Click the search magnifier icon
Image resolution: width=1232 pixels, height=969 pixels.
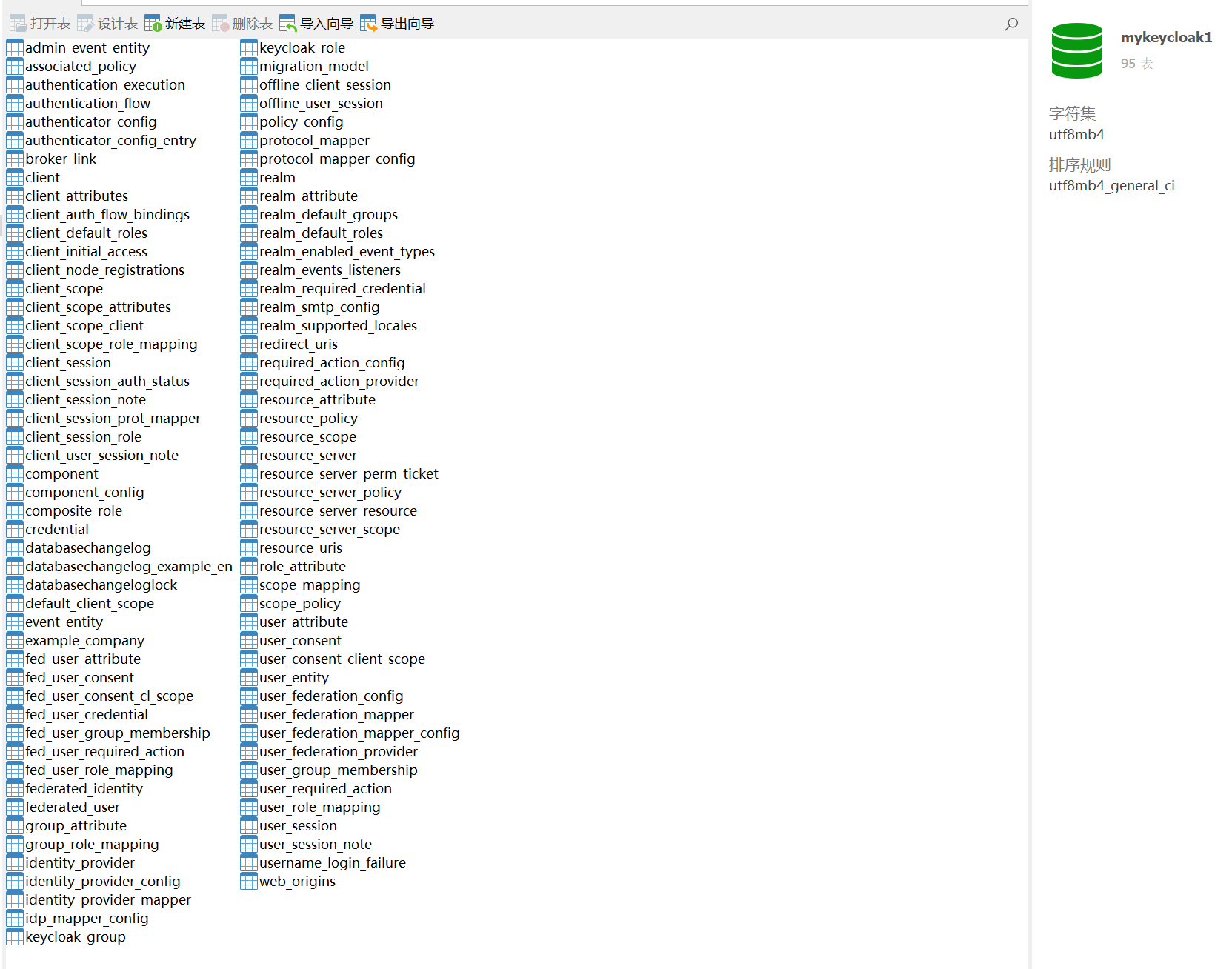tap(1011, 24)
